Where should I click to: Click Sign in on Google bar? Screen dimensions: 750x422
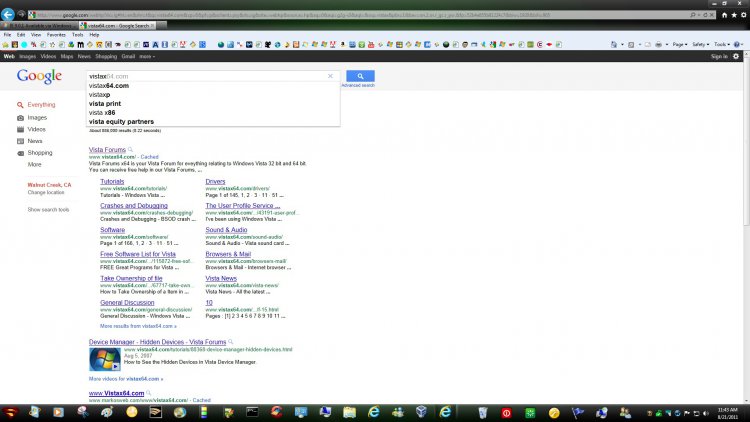[x=719, y=56]
